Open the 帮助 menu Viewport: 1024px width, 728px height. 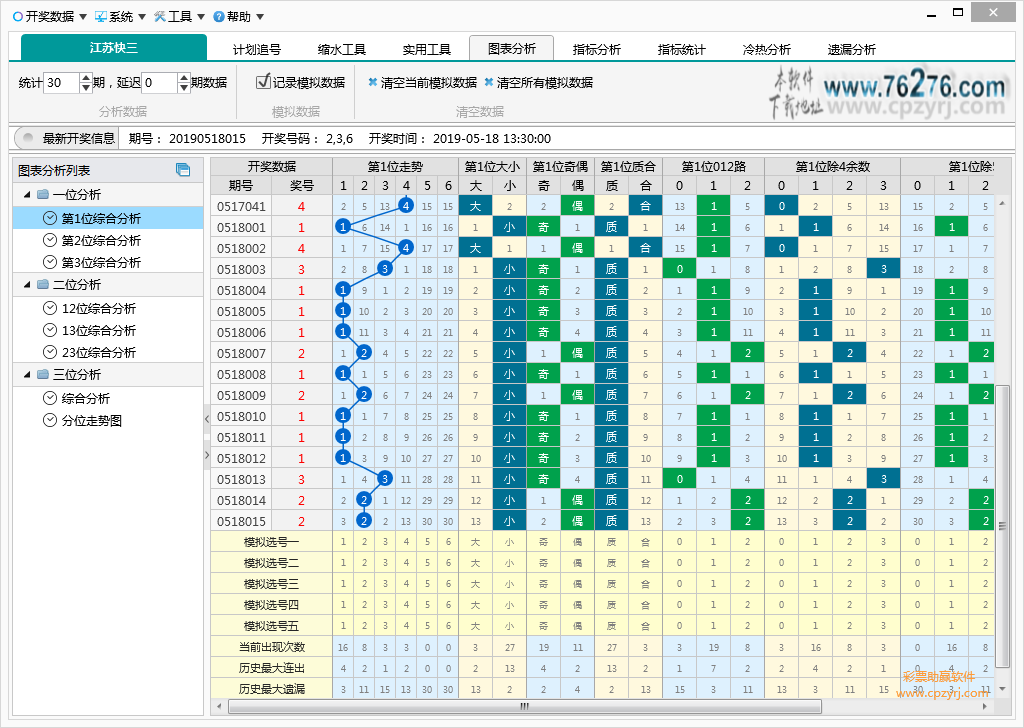tap(239, 16)
